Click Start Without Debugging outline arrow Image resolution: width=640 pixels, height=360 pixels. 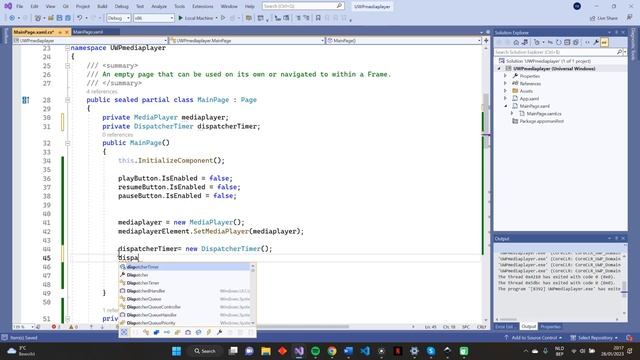[223, 18]
